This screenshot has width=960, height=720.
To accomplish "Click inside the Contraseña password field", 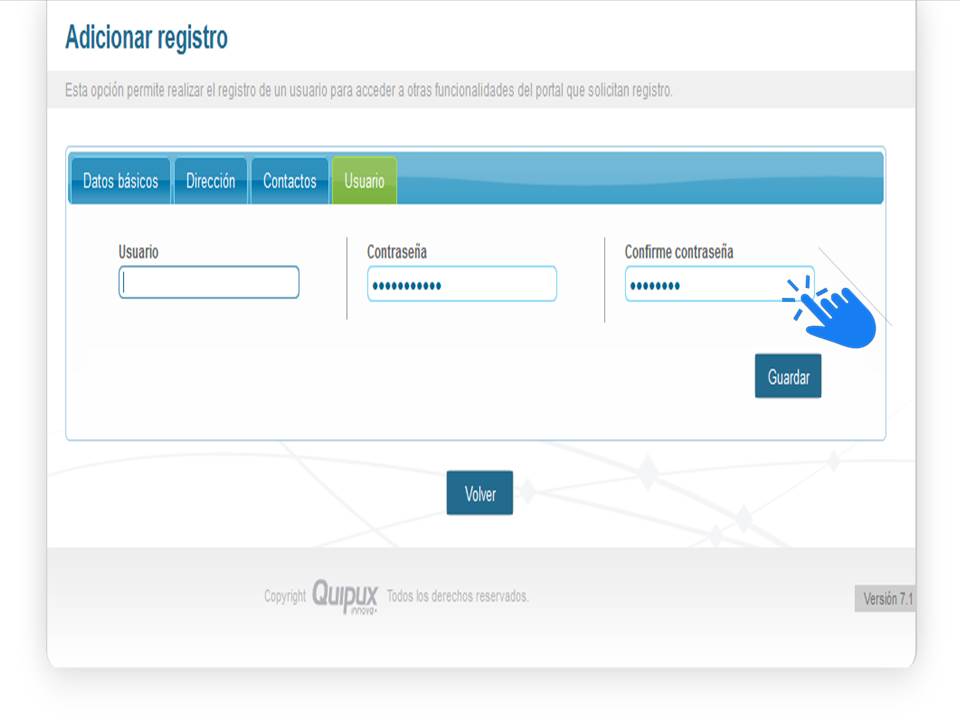I will [x=461, y=284].
